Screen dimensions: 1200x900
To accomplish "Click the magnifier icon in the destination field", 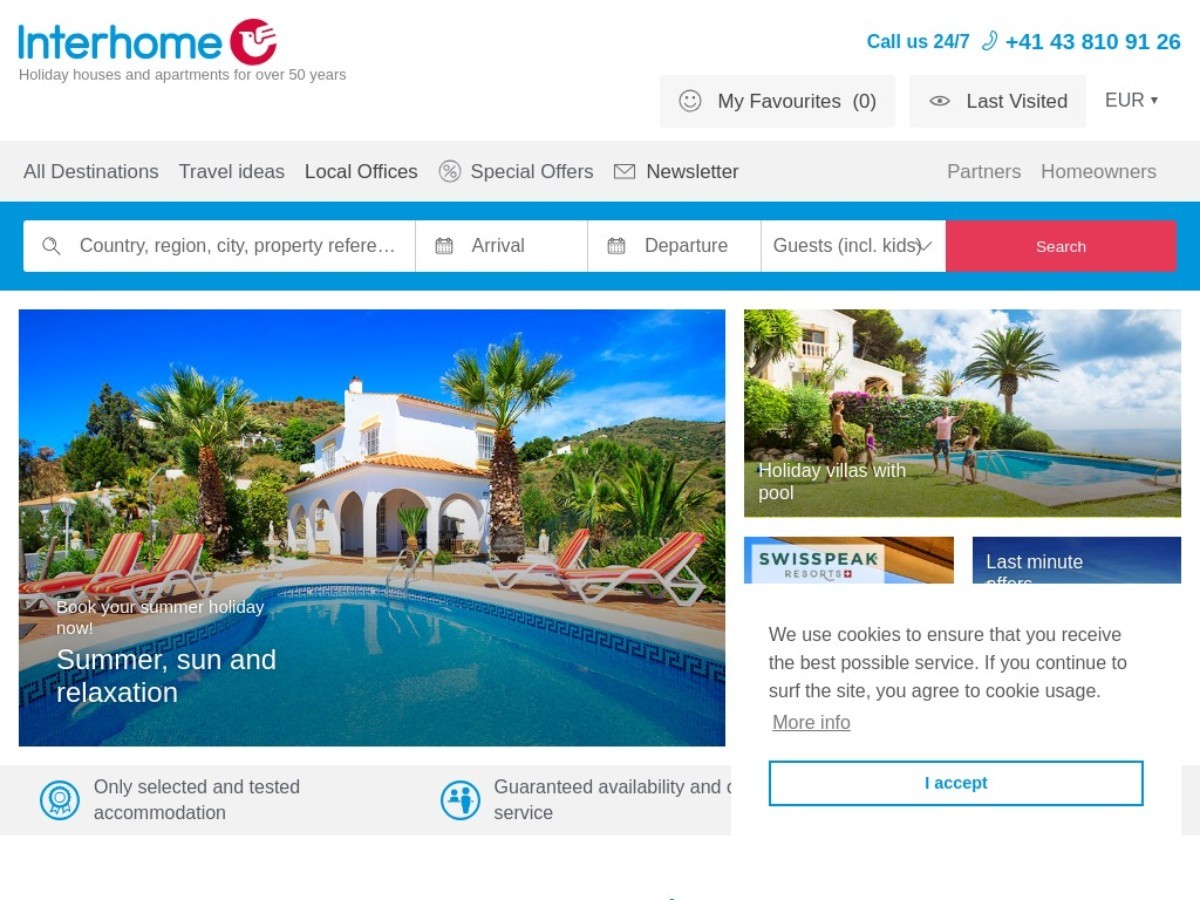I will tap(51, 246).
